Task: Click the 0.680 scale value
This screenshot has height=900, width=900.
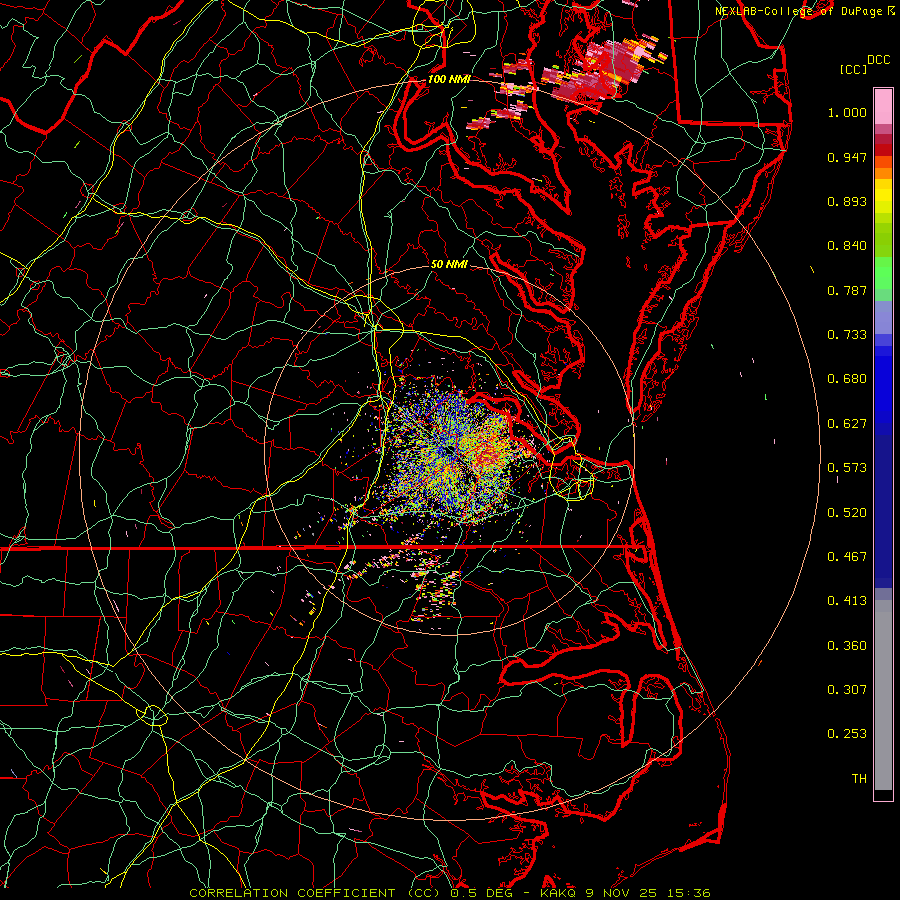Action: [x=847, y=379]
